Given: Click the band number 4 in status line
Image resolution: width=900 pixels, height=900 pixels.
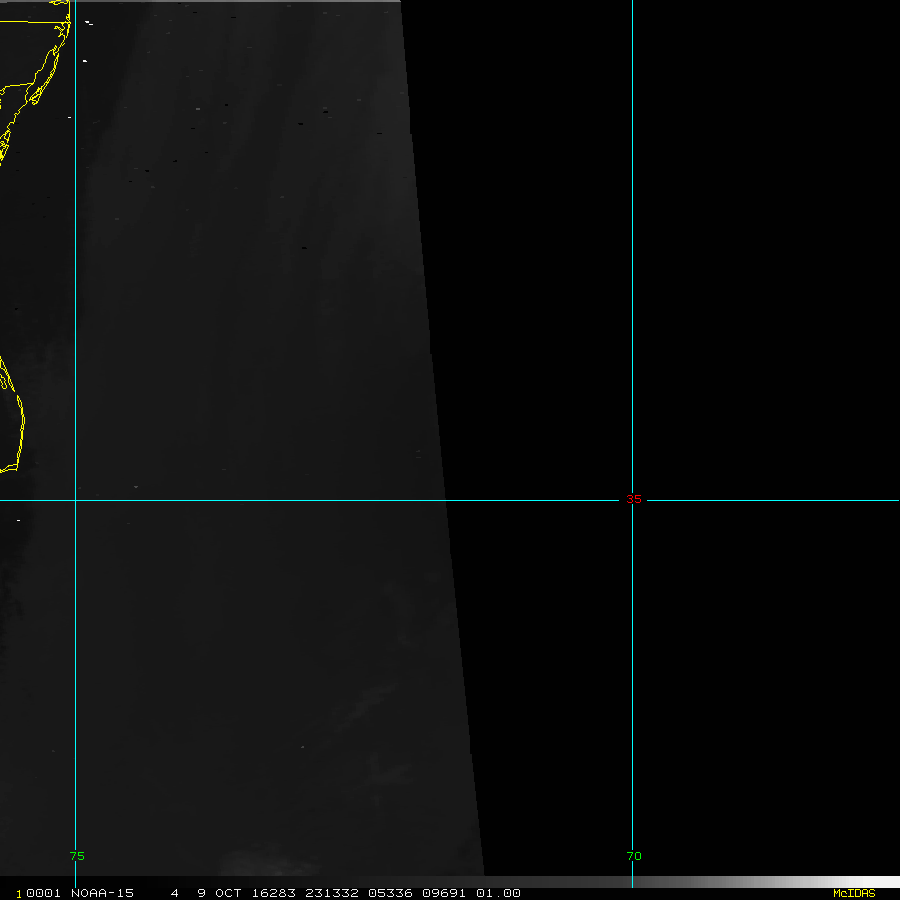Looking at the screenshot, I should pyautogui.click(x=174, y=893).
